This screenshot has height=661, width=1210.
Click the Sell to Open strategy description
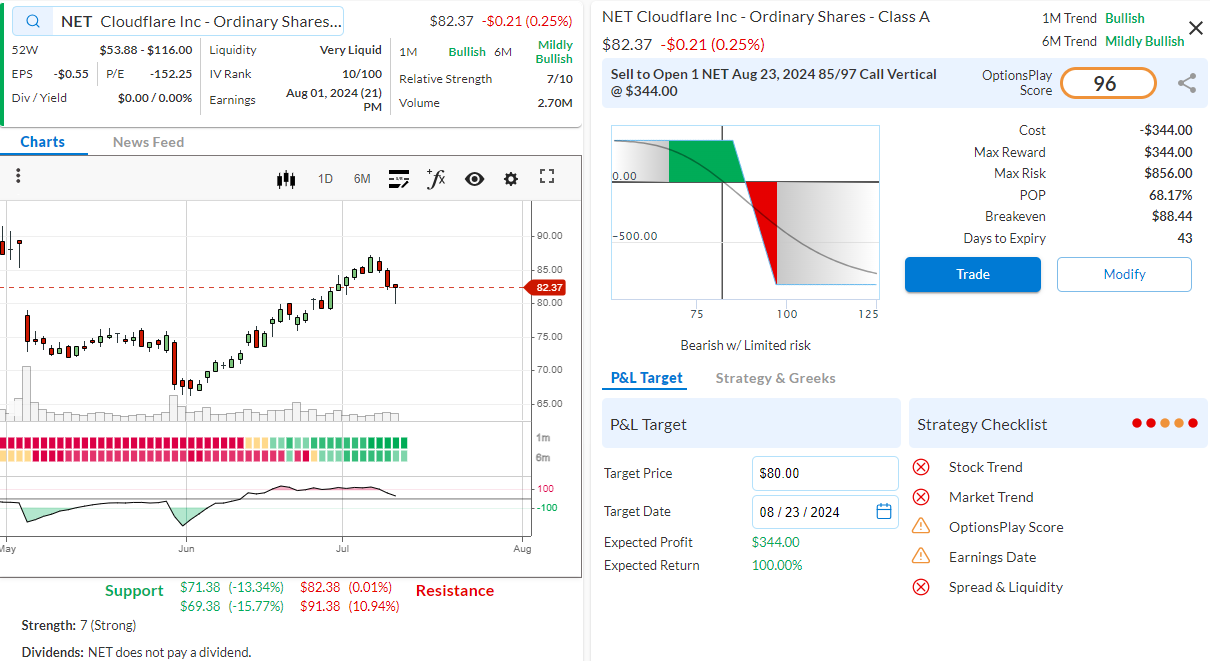click(x=774, y=83)
